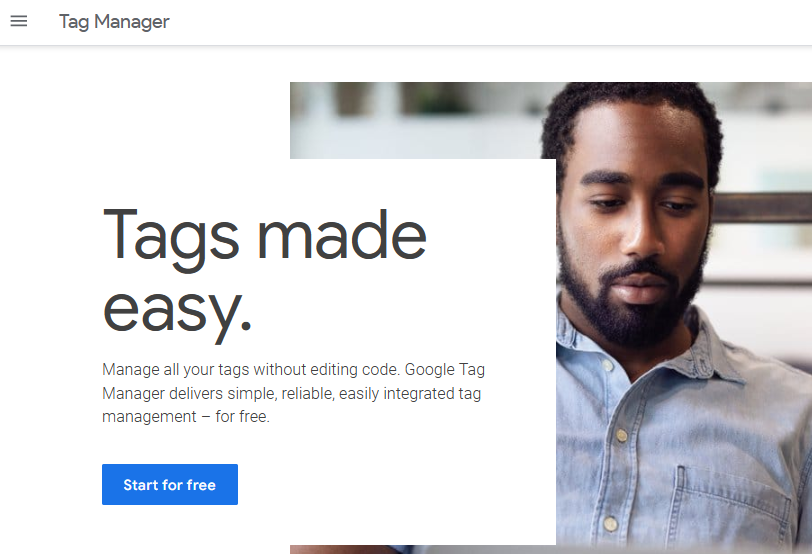
Task: Click the word "Tags" in the headline
Action: click(x=171, y=235)
